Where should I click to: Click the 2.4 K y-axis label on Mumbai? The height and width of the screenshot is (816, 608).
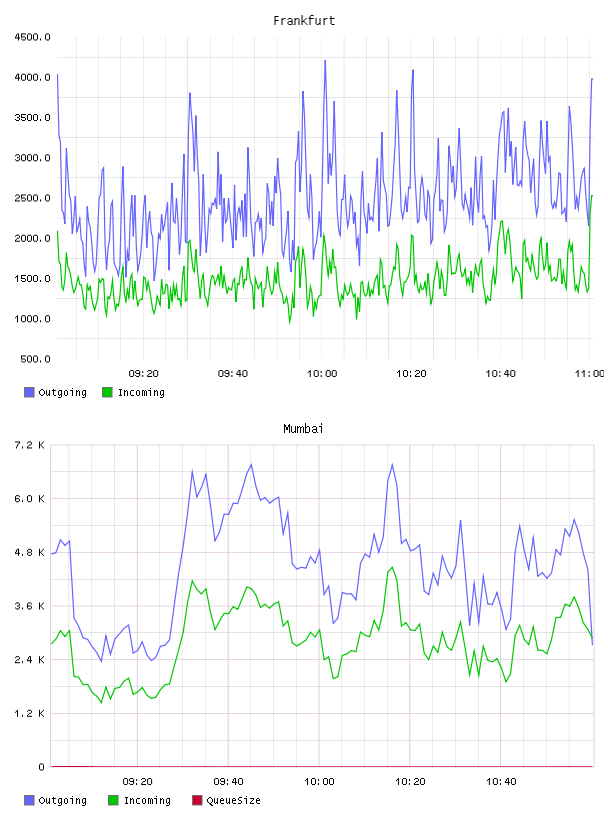tap(29, 659)
